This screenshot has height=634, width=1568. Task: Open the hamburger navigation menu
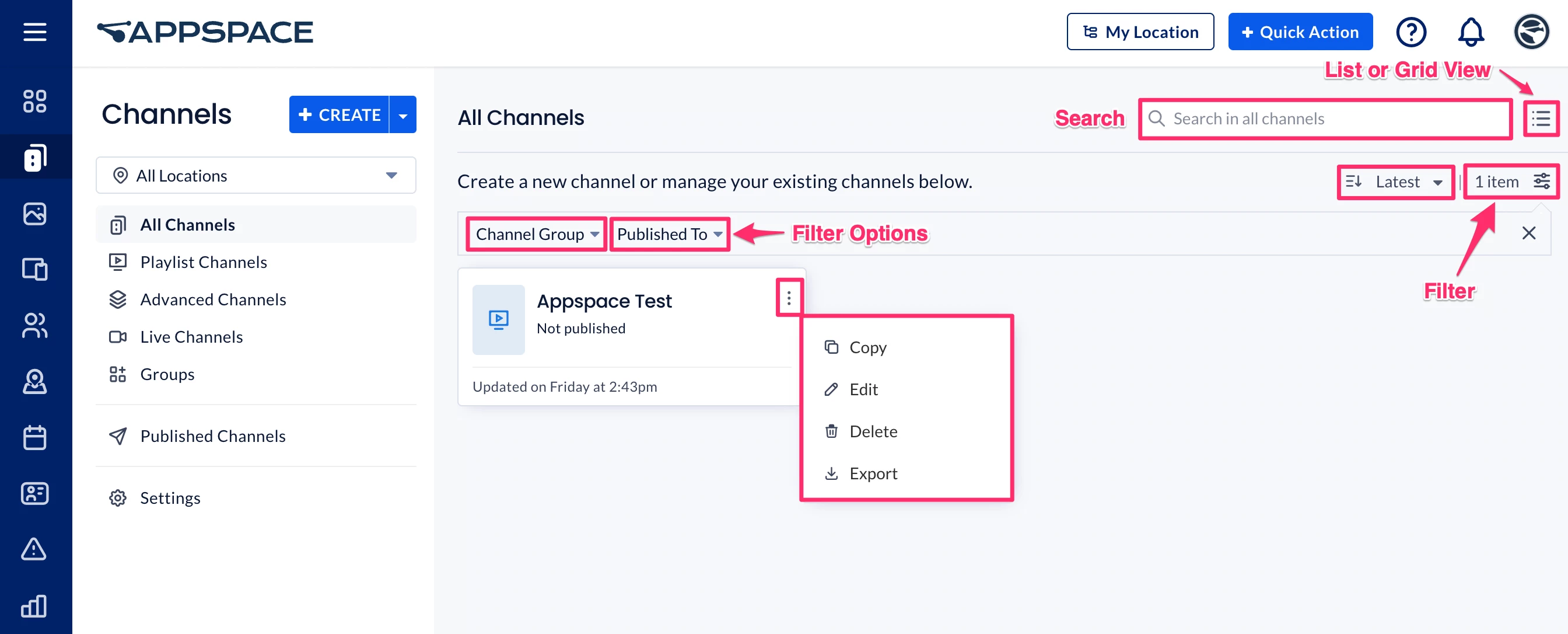tap(34, 32)
